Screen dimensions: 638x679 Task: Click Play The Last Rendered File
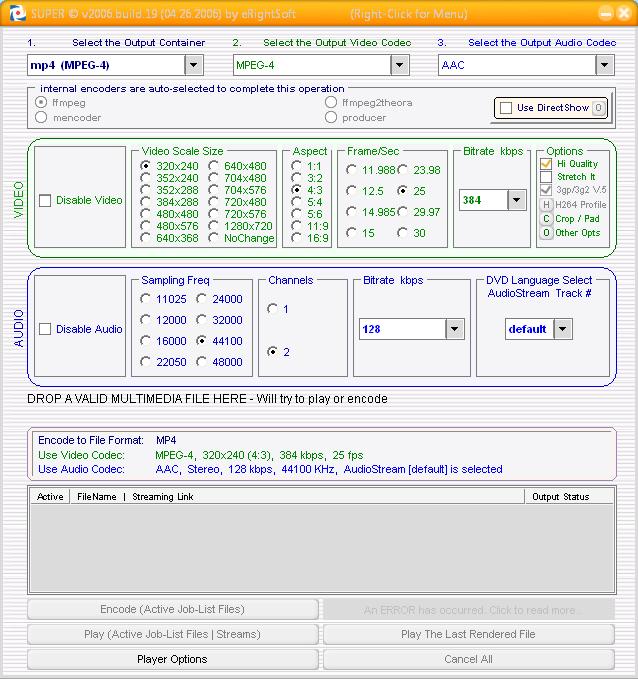(x=469, y=634)
